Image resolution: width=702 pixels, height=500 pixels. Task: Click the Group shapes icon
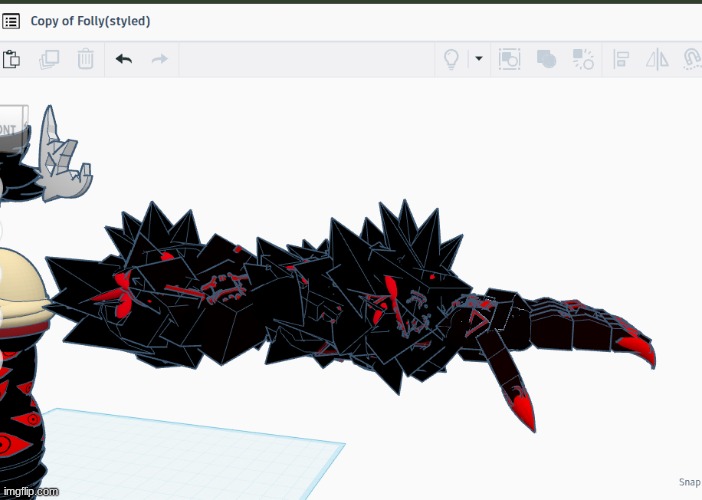(546, 59)
